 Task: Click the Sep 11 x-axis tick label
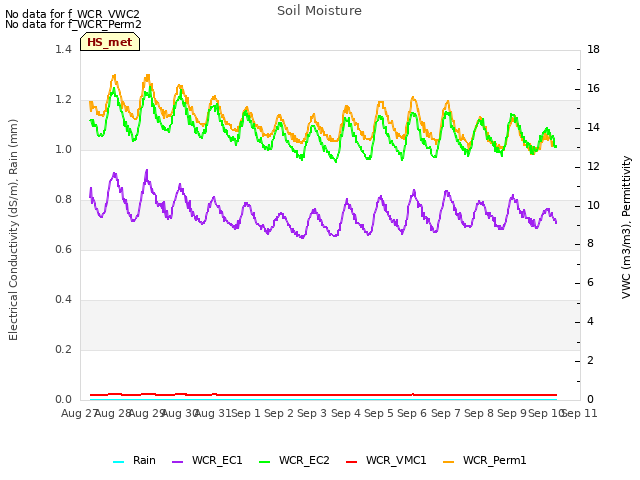point(580,413)
